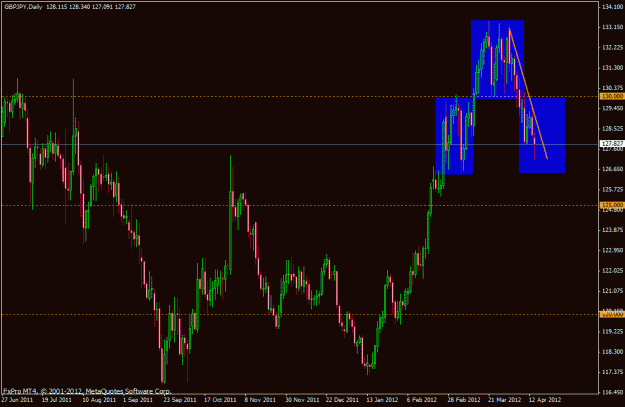The height and width of the screenshot is (407, 625).
Task: Click the 126.650 price scale label
Action: (613, 169)
